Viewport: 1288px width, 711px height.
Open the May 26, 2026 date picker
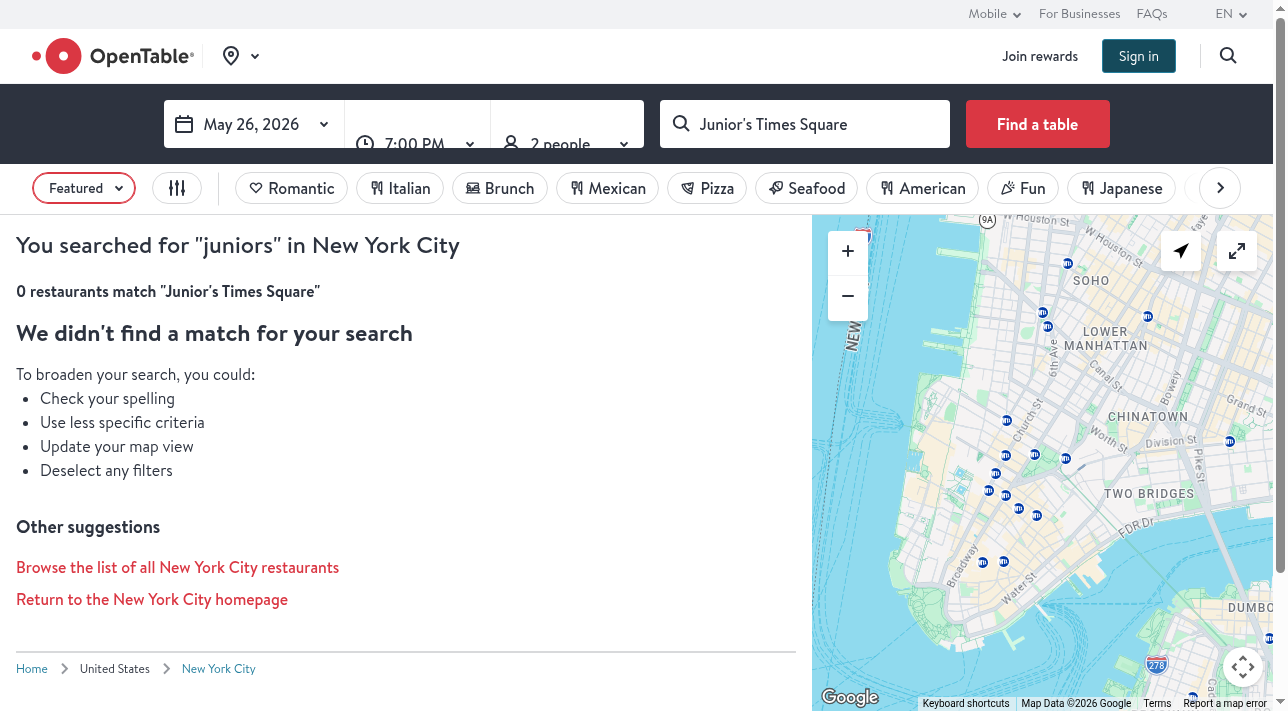coord(254,124)
